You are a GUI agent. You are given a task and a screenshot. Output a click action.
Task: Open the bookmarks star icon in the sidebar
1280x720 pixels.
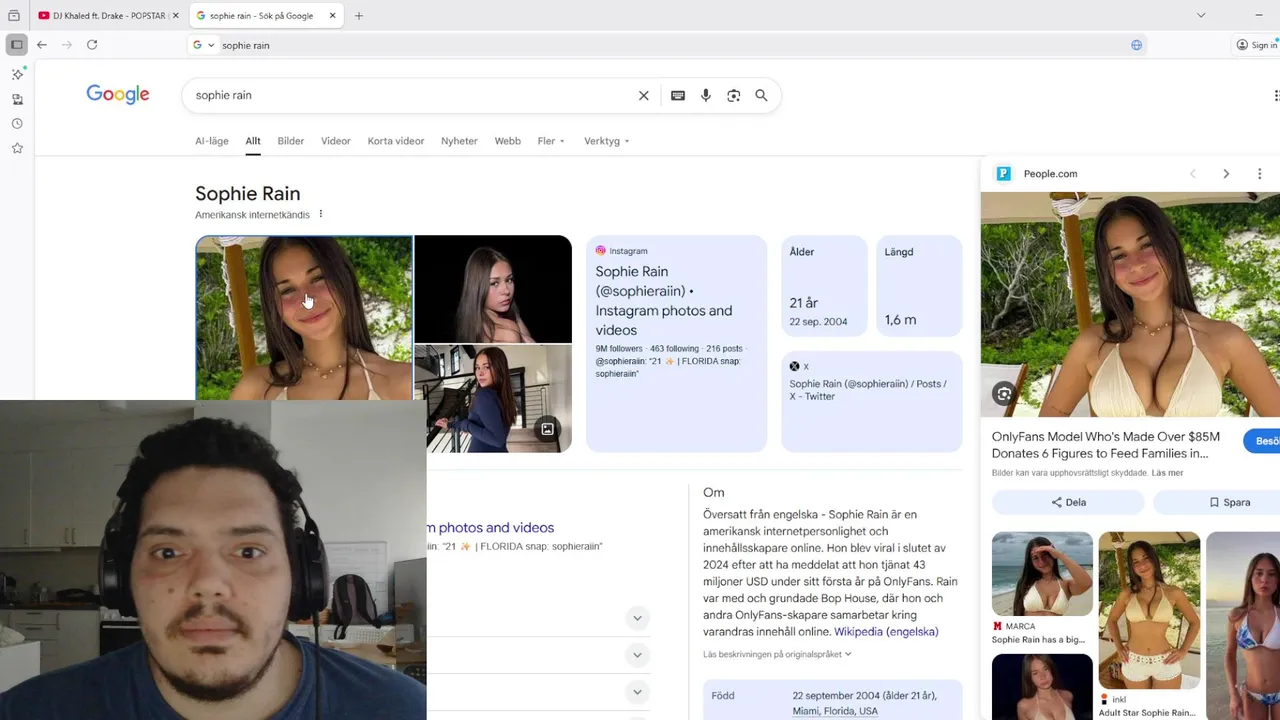(x=17, y=148)
